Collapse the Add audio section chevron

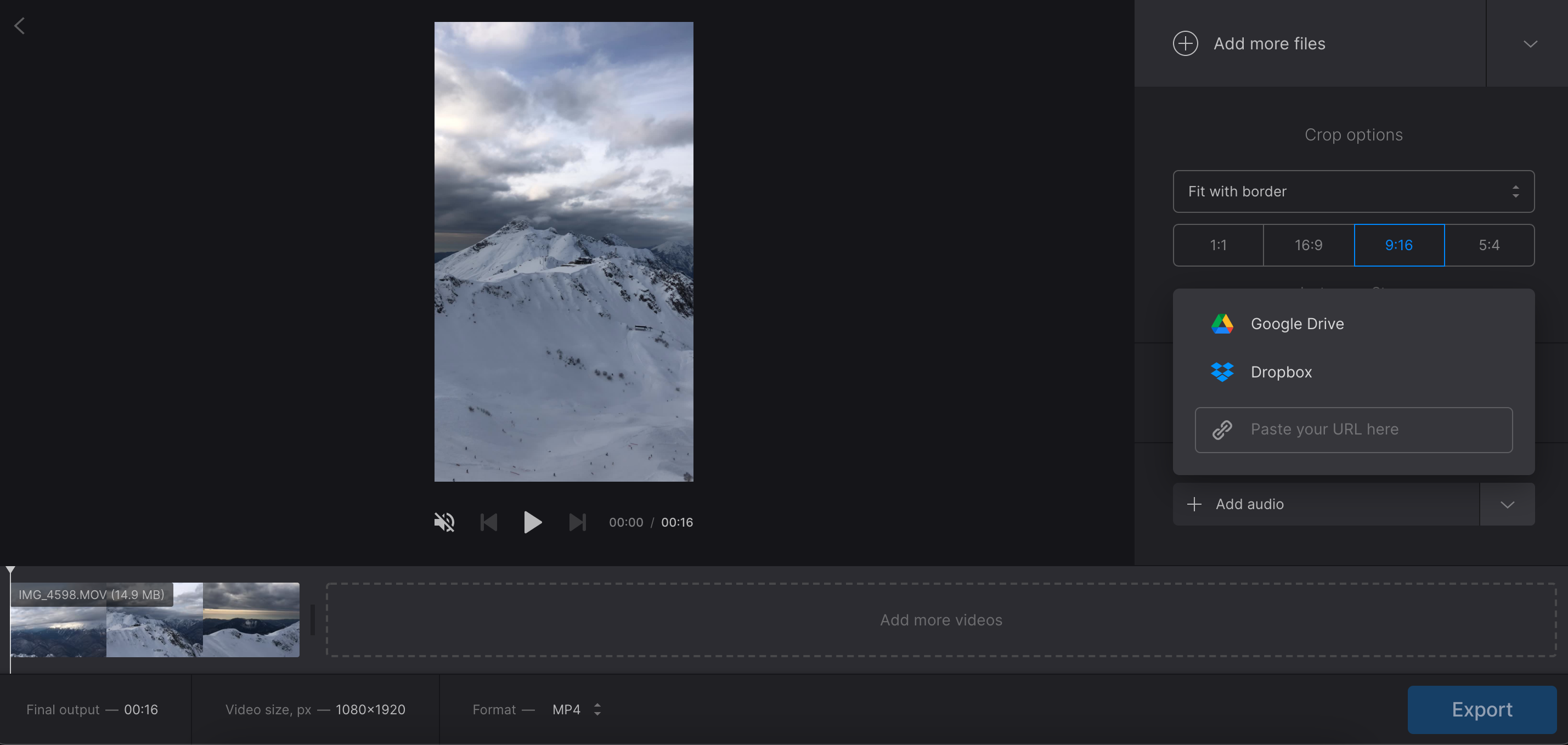pos(1508,504)
